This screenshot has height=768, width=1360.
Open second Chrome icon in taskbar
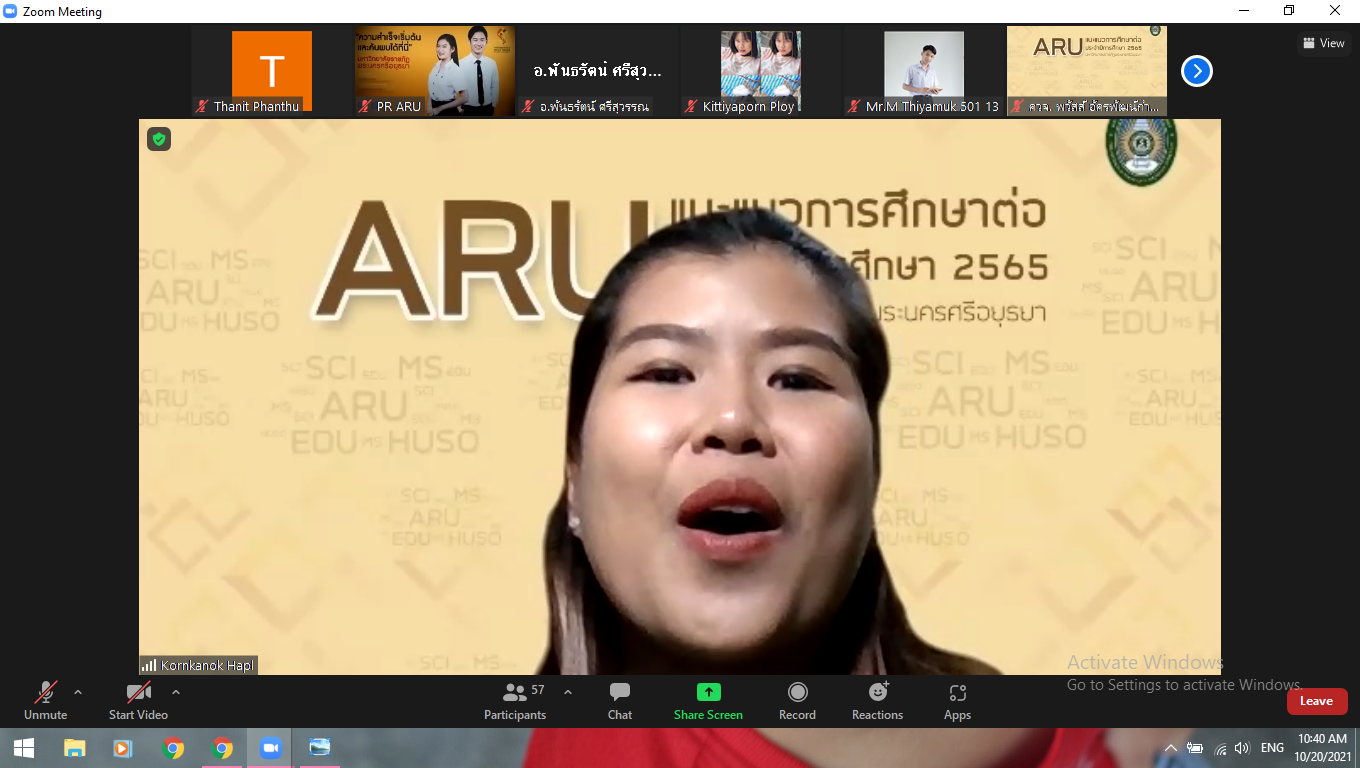[222, 748]
